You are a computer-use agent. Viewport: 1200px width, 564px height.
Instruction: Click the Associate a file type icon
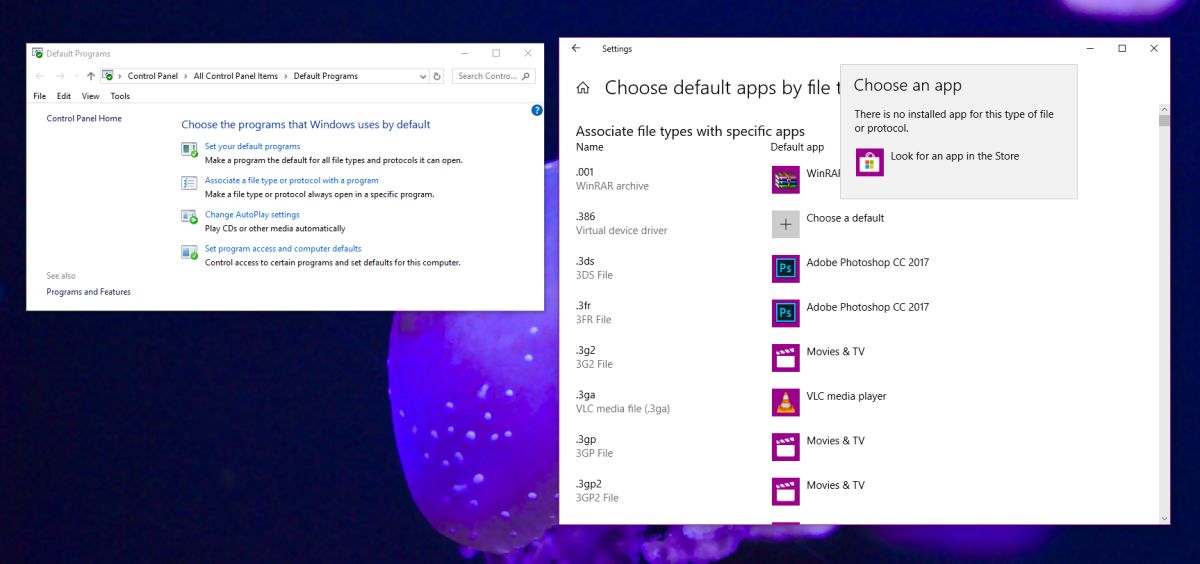pyautogui.click(x=189, y=184)
